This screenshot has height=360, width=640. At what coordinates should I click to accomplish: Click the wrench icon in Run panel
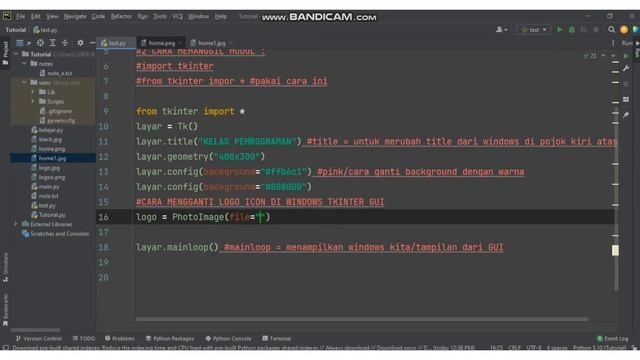click(626, 68)
